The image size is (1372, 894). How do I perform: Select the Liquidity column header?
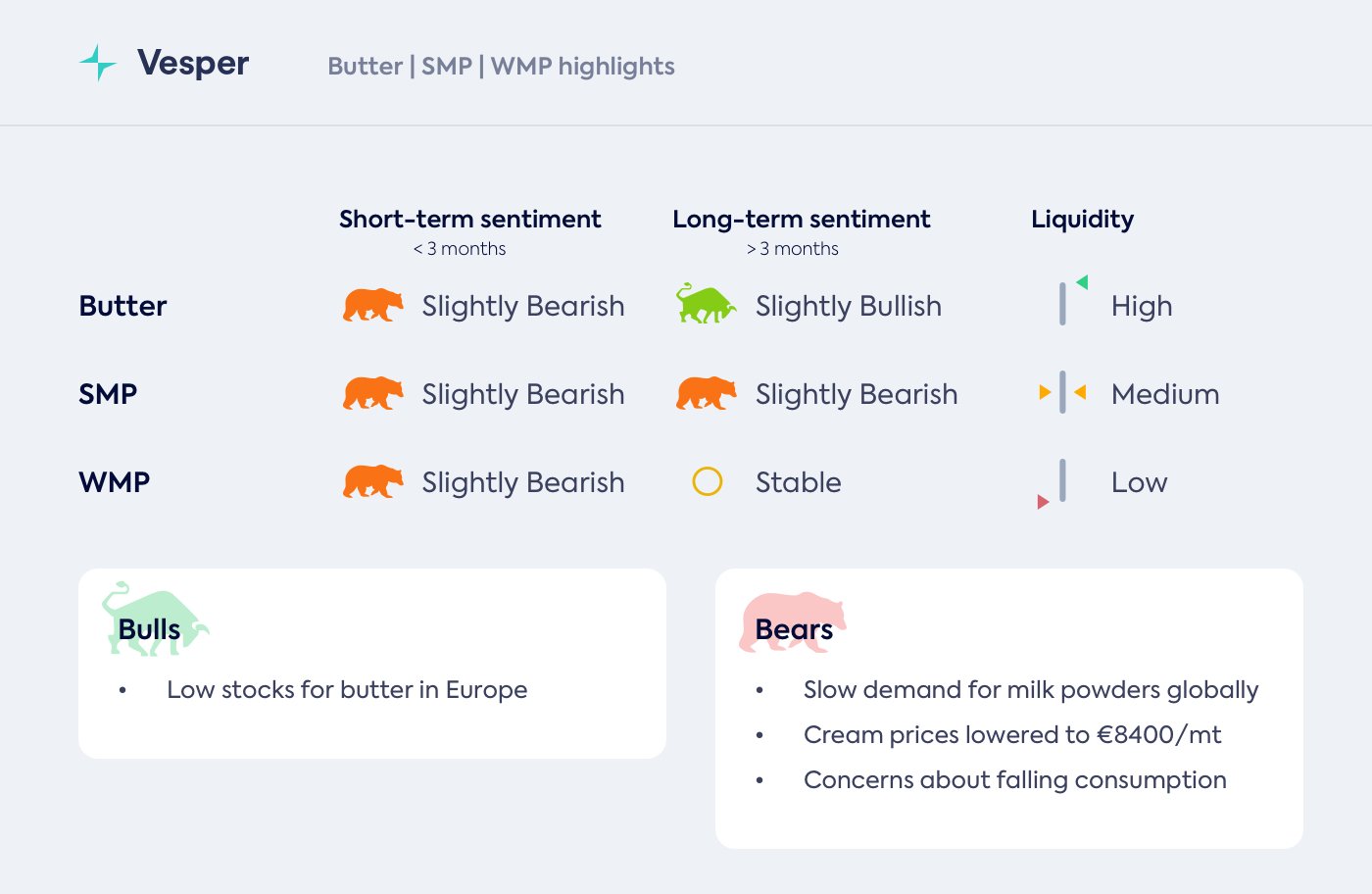(1082, 220)
